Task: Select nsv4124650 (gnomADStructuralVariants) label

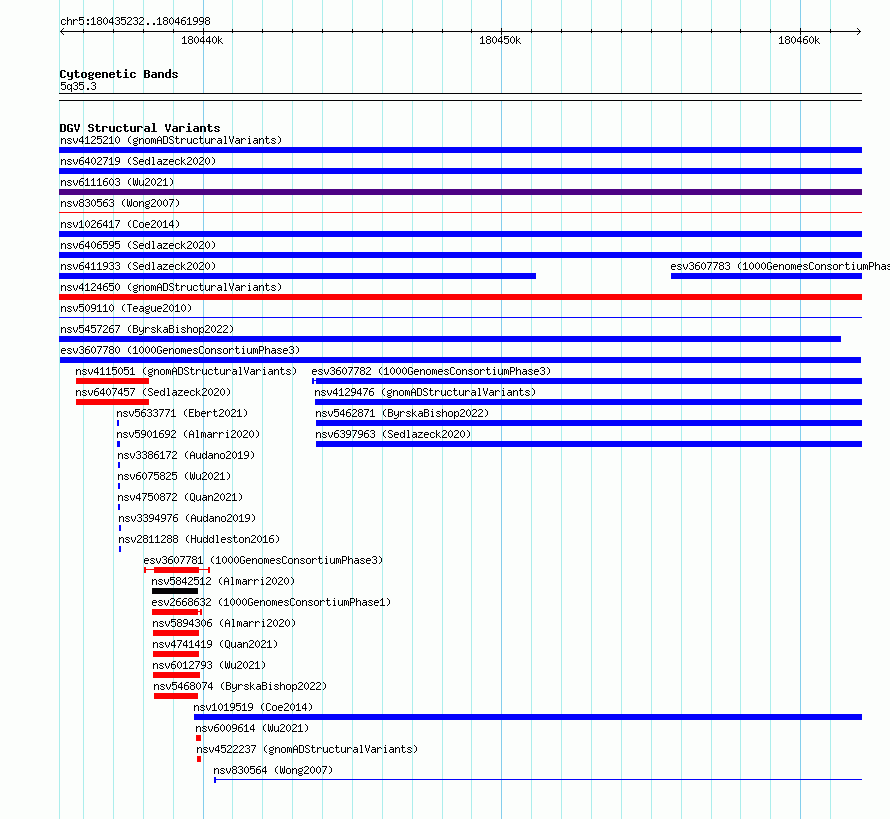Action: [171, 287]
